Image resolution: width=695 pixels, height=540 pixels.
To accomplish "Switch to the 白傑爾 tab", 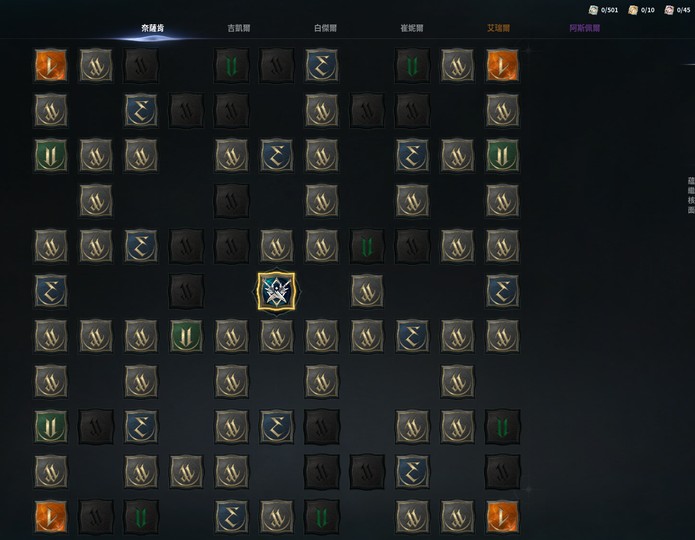I will point(325,28).
